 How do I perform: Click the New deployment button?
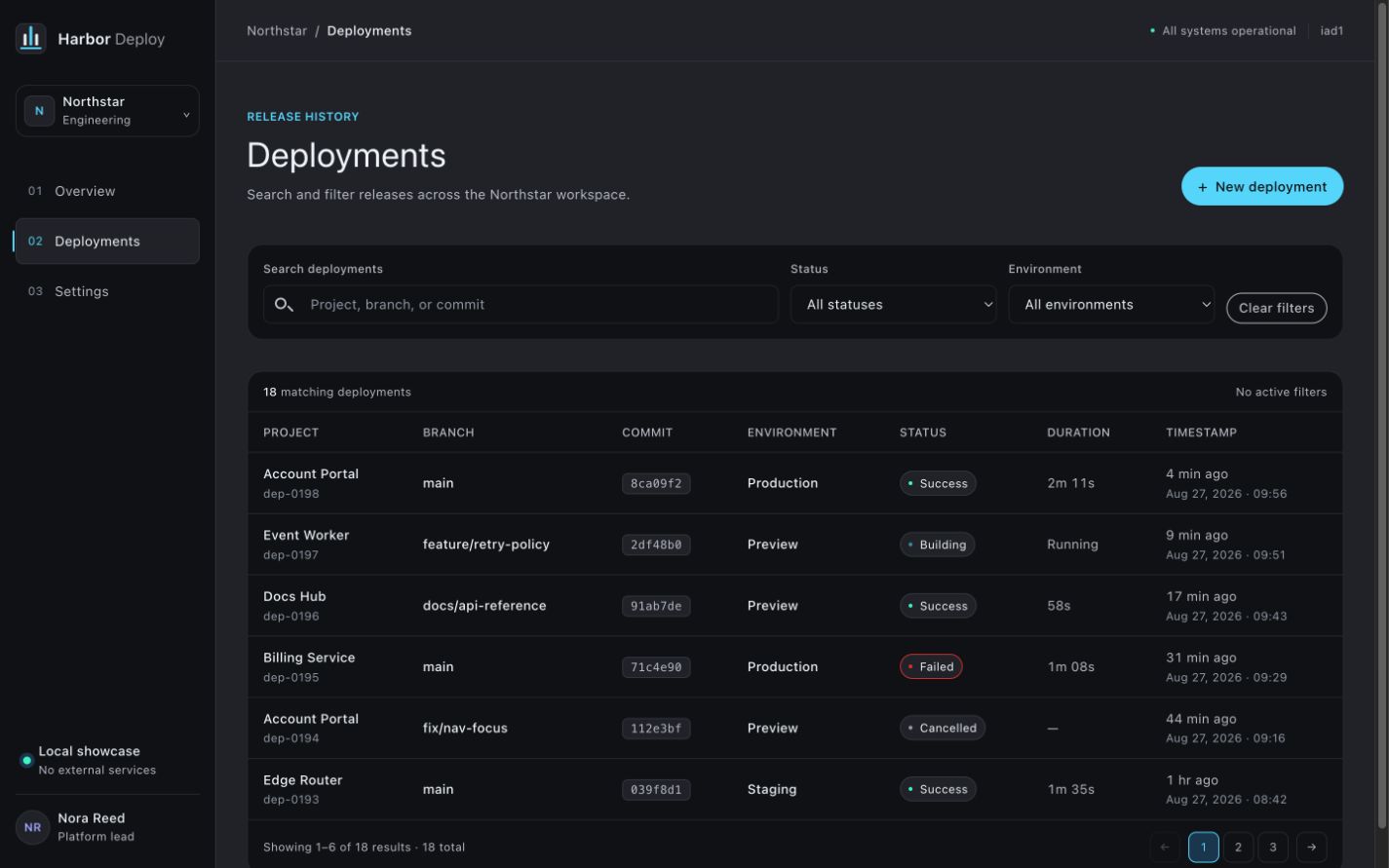click(x=1262, y=186)
